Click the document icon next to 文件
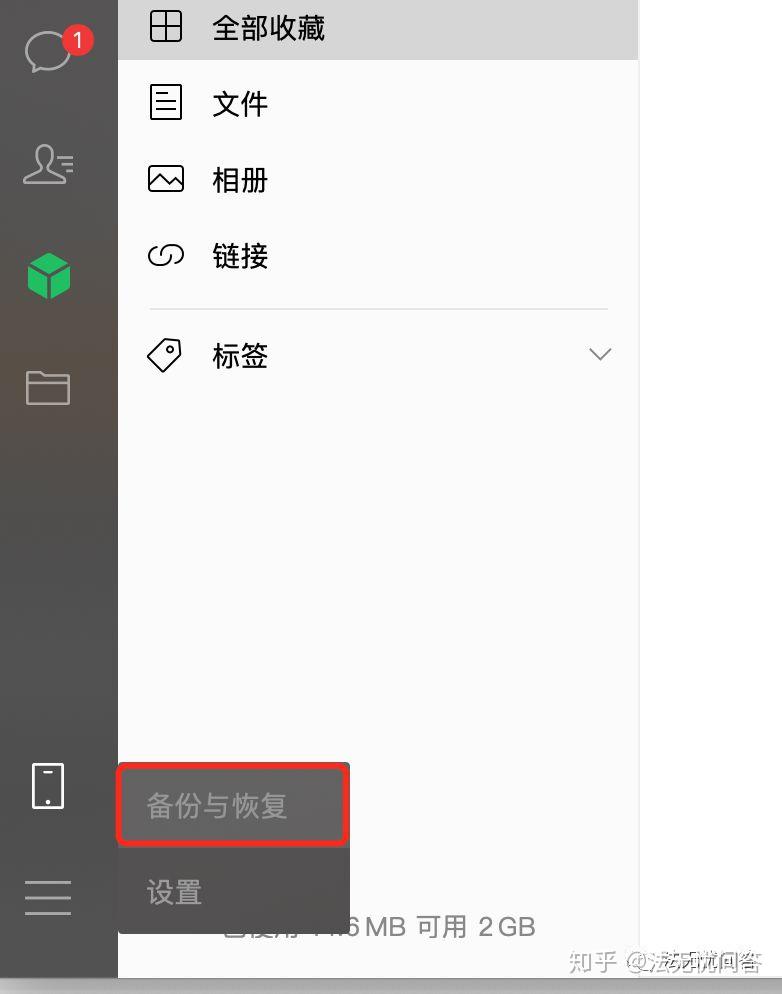This screenshot has height=994, width=782. [x=165, y=102]
